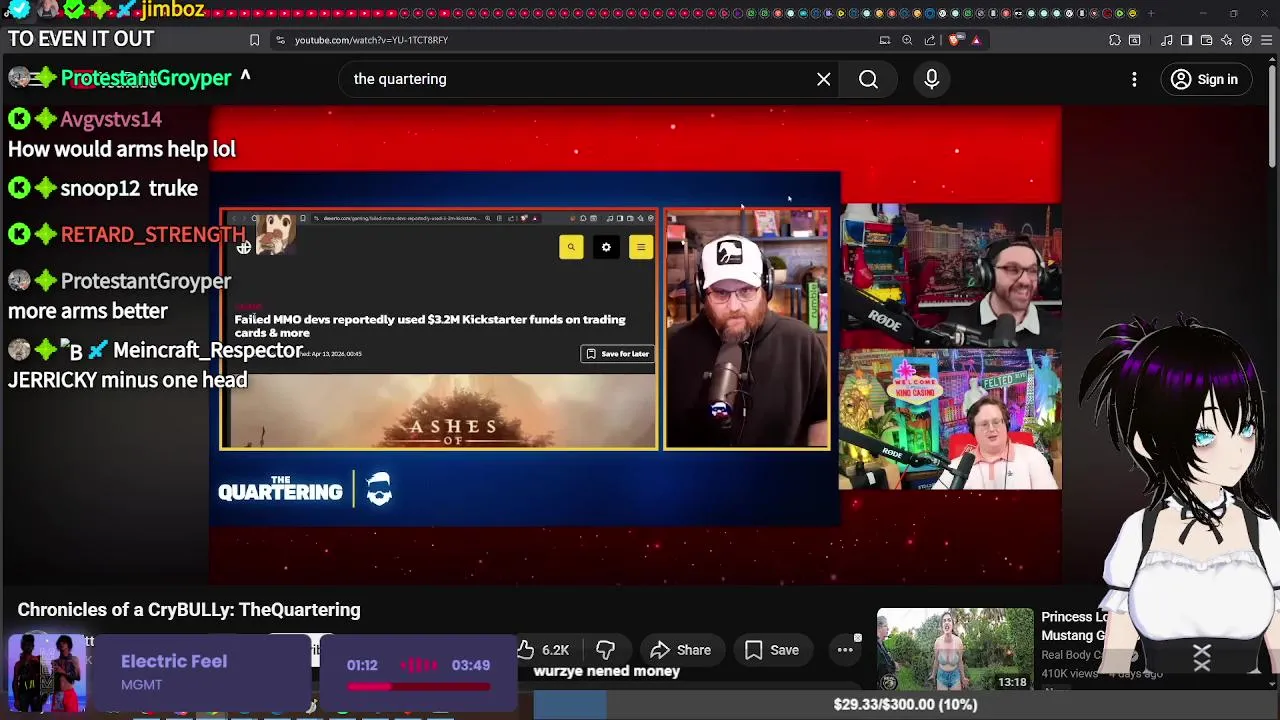This screenshot has width=1280, height=720.
Task: Open the Brave Wallet icon
Action: tap(1206, 40)
